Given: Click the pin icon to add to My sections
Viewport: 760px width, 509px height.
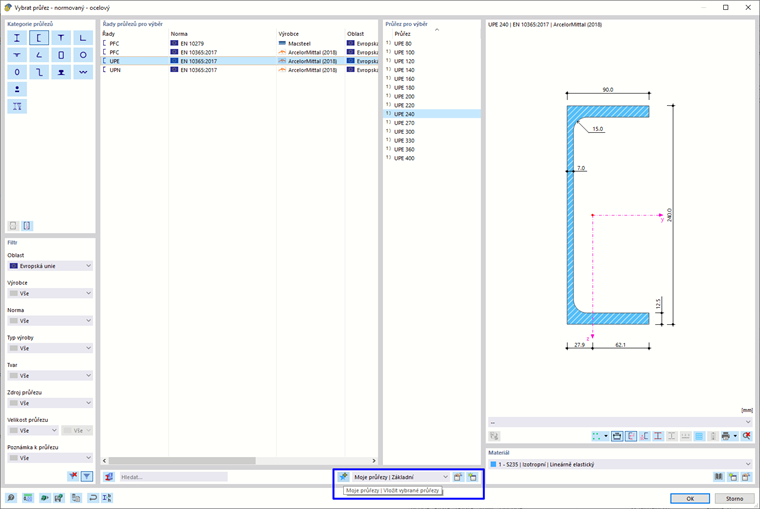Looking at the screenshot, I should point(344,477).
